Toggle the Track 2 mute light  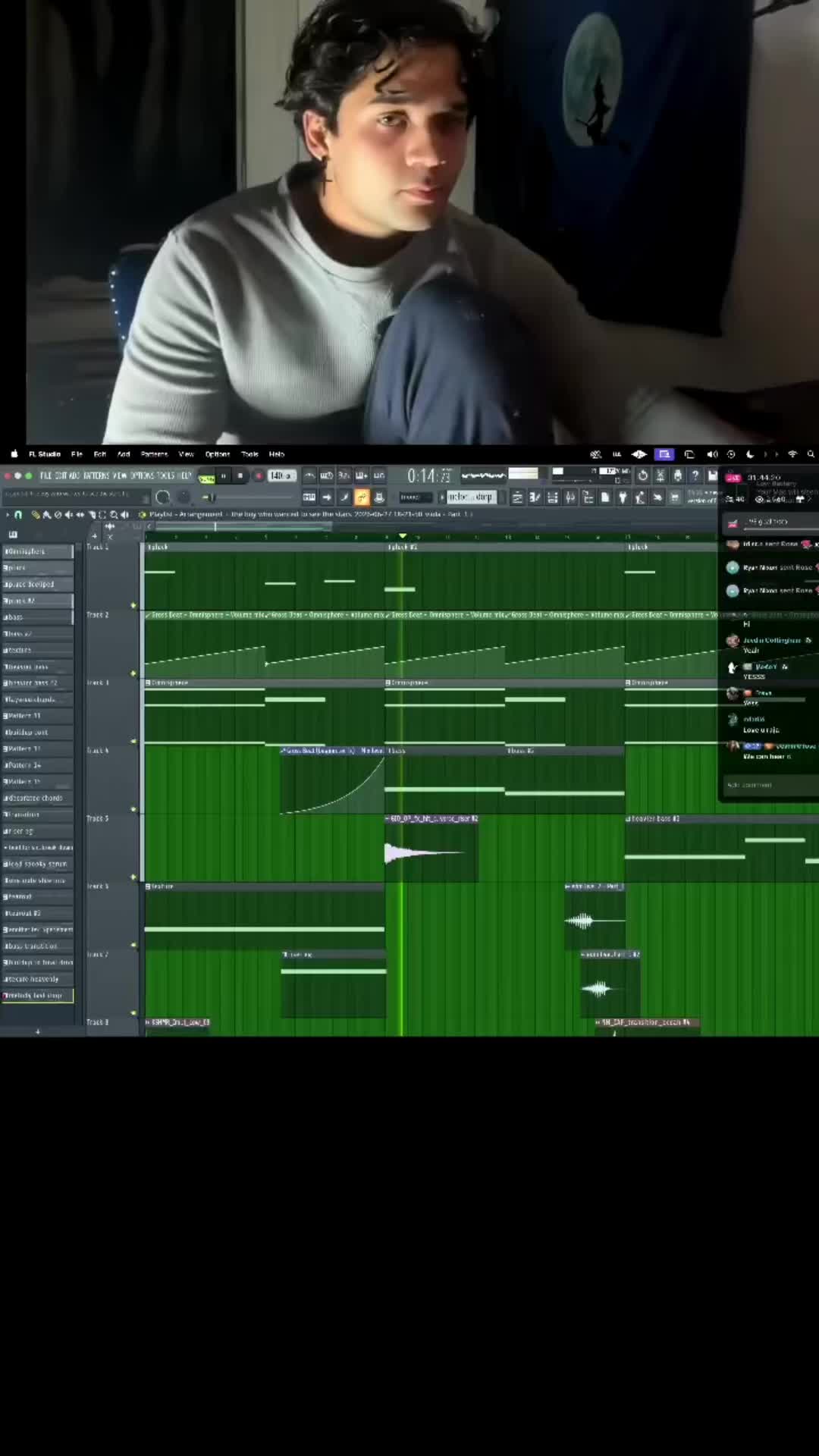[133, 673]
